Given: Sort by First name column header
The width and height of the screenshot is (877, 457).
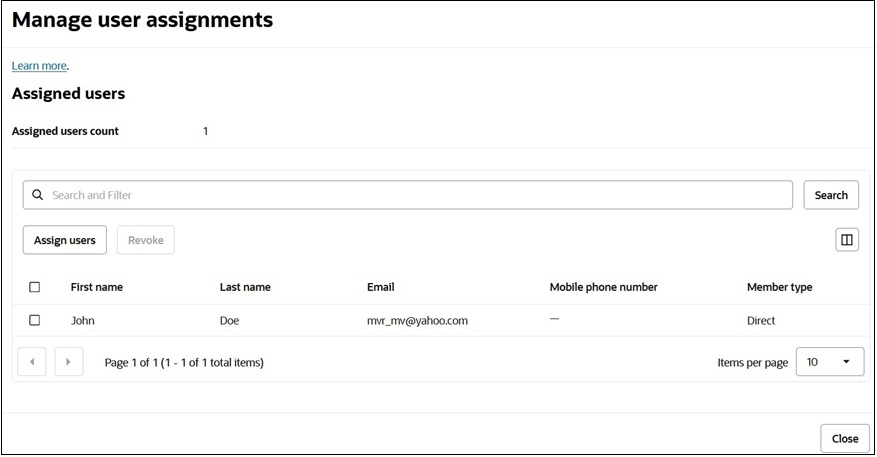Looking at the screenshot, I should 97,287.
